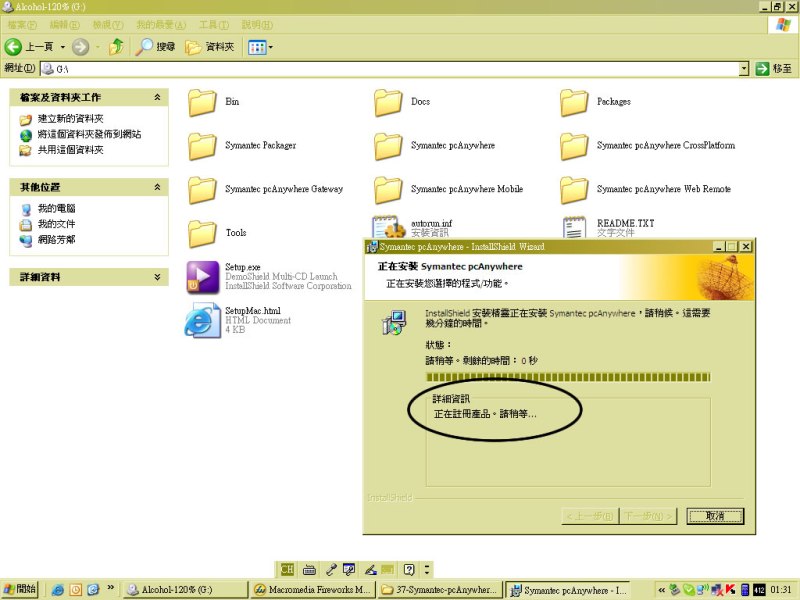
Task: Toggle the 資料夾 folders pane
Action: coord(210,47)
